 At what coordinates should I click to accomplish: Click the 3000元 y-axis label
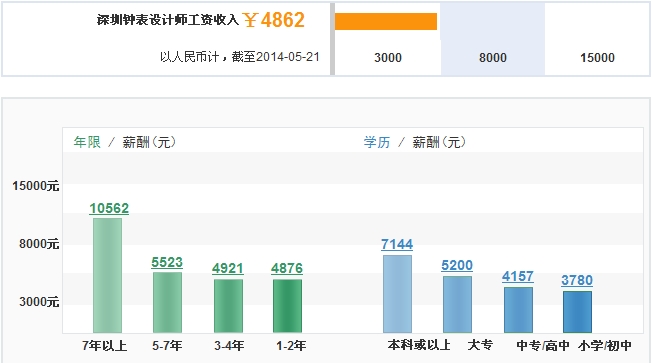tap(39, 301)
